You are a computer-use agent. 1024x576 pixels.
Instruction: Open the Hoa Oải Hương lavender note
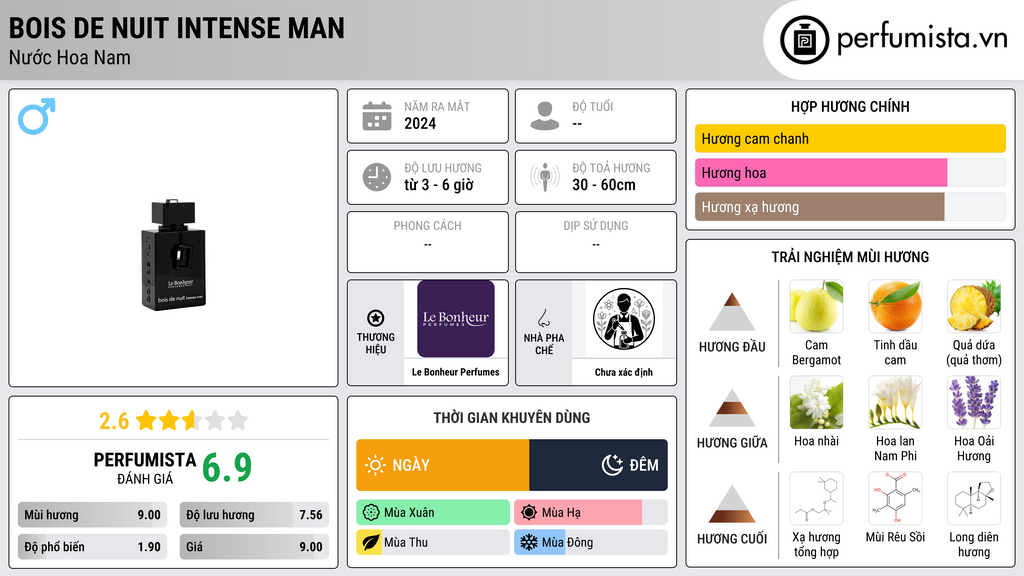pos(974,402)
